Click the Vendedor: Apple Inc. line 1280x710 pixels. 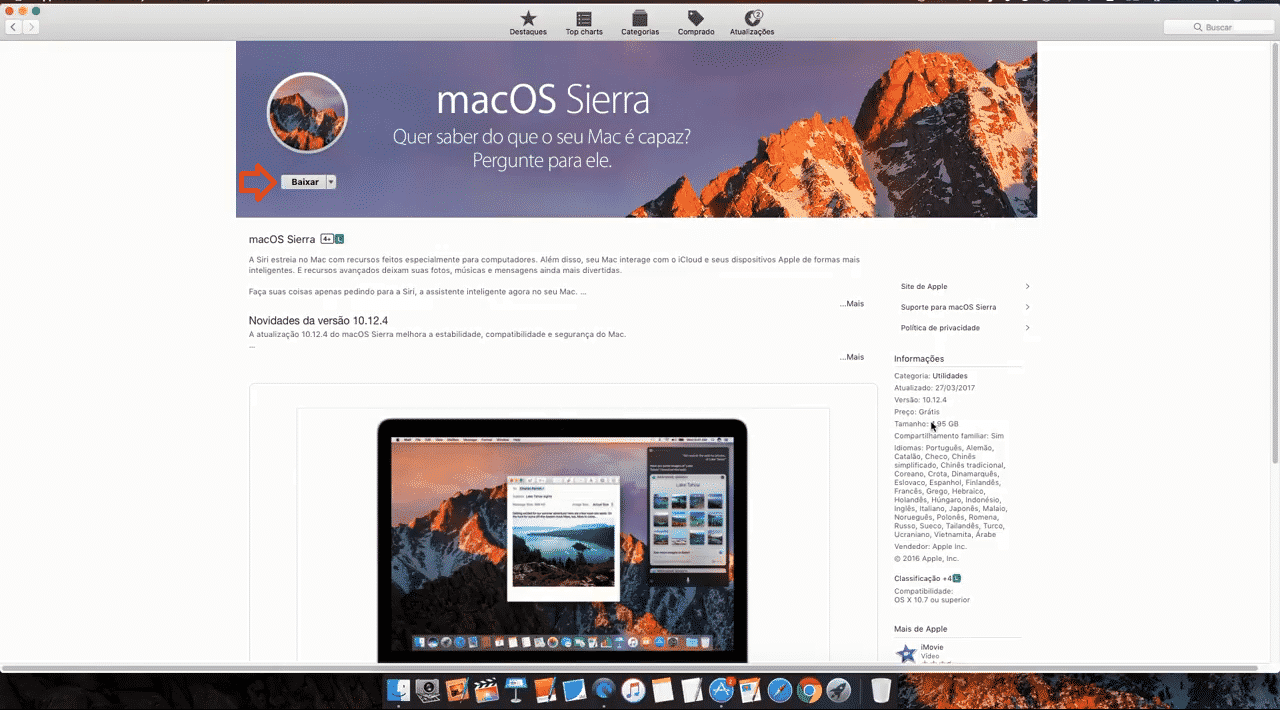930,547
